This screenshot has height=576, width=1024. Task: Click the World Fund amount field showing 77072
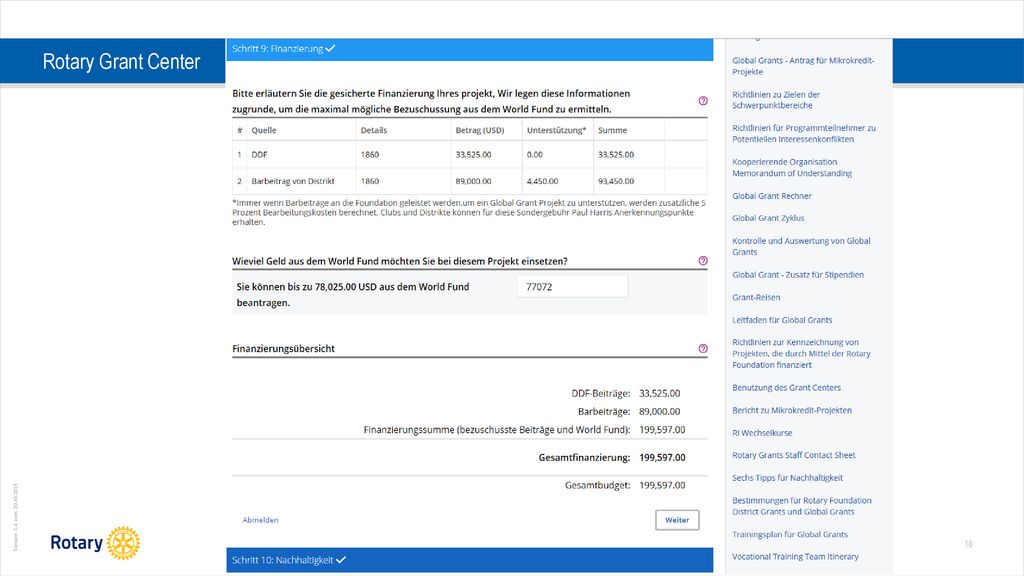point(572,287)
